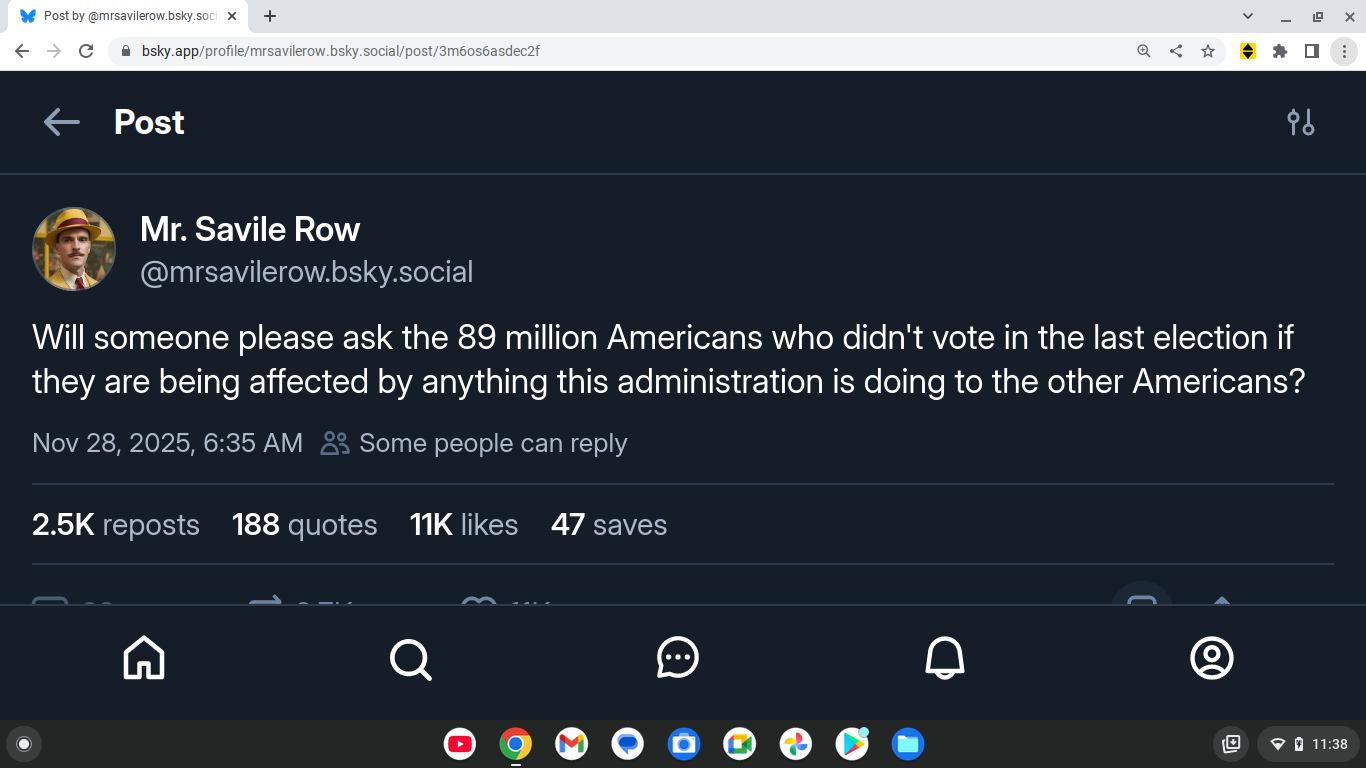Screen dimensions: 1366x768
Task: Open Mr. Savile Row's profile avatar
Action: (74, 249)
